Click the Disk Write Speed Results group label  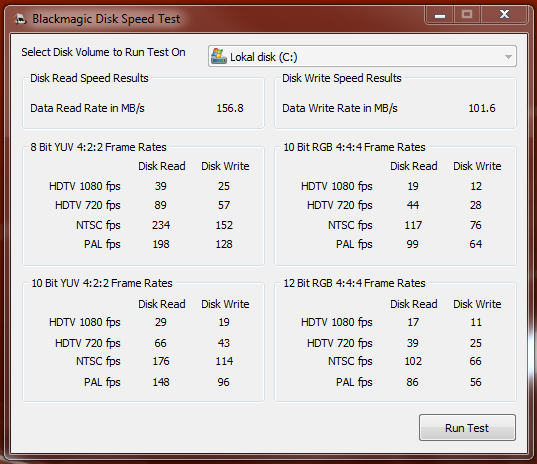pyautogui.click(x=342, y=78)
